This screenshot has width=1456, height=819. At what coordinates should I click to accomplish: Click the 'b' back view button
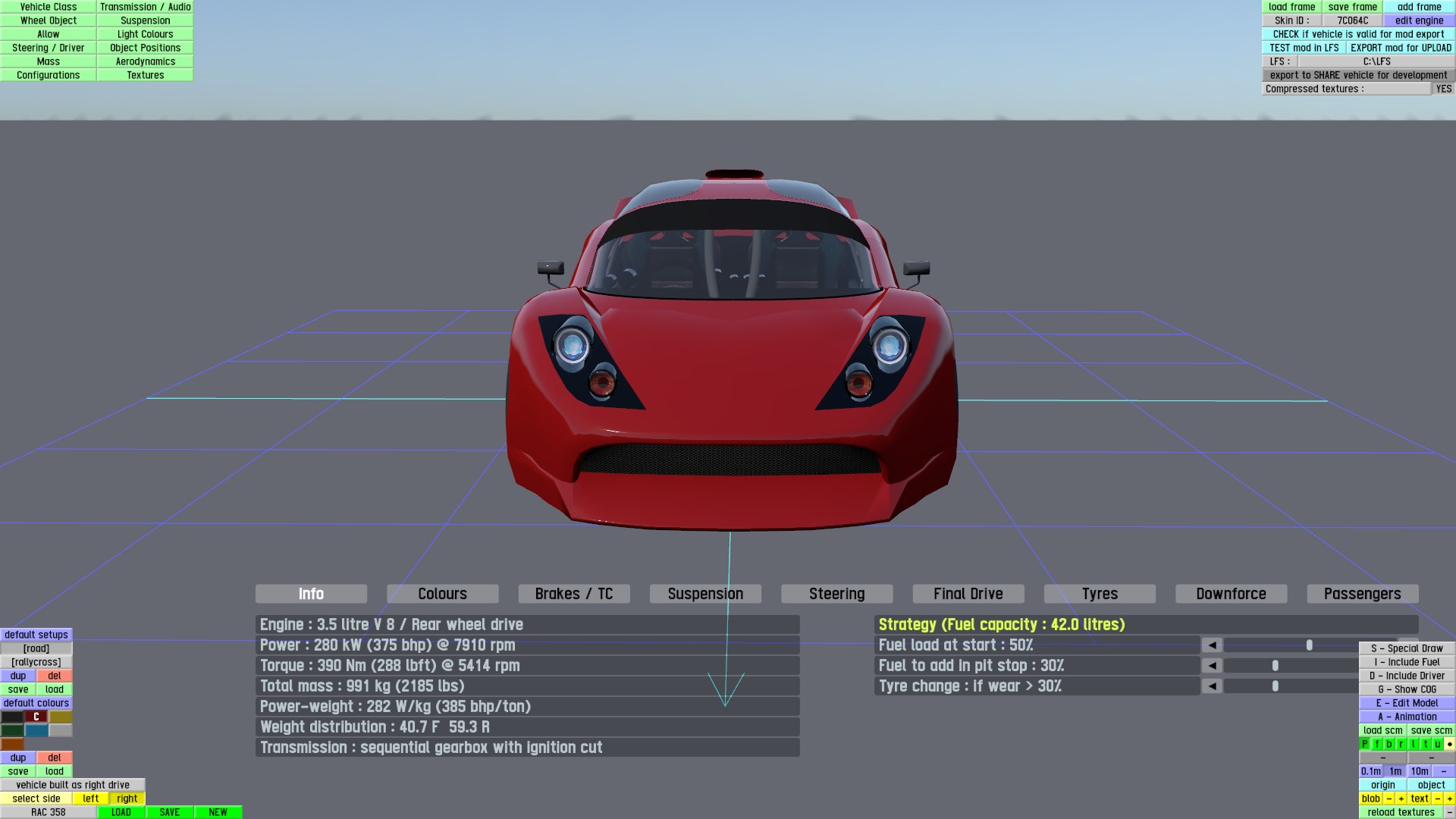pos(1389,744)
